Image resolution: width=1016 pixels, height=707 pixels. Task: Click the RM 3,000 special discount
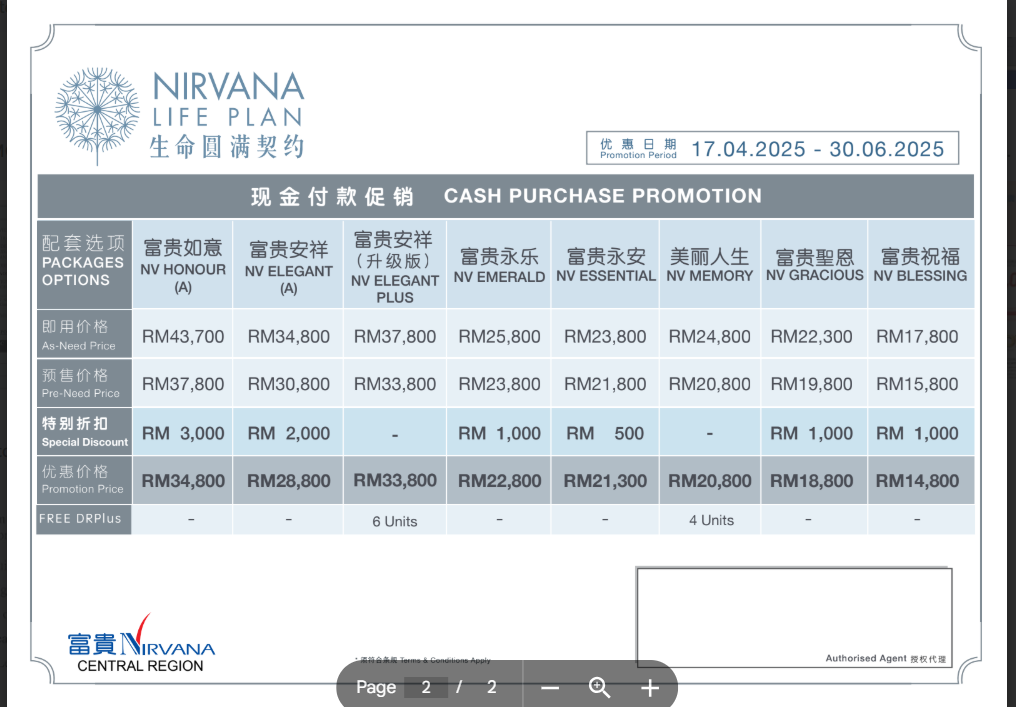[183, 433]
